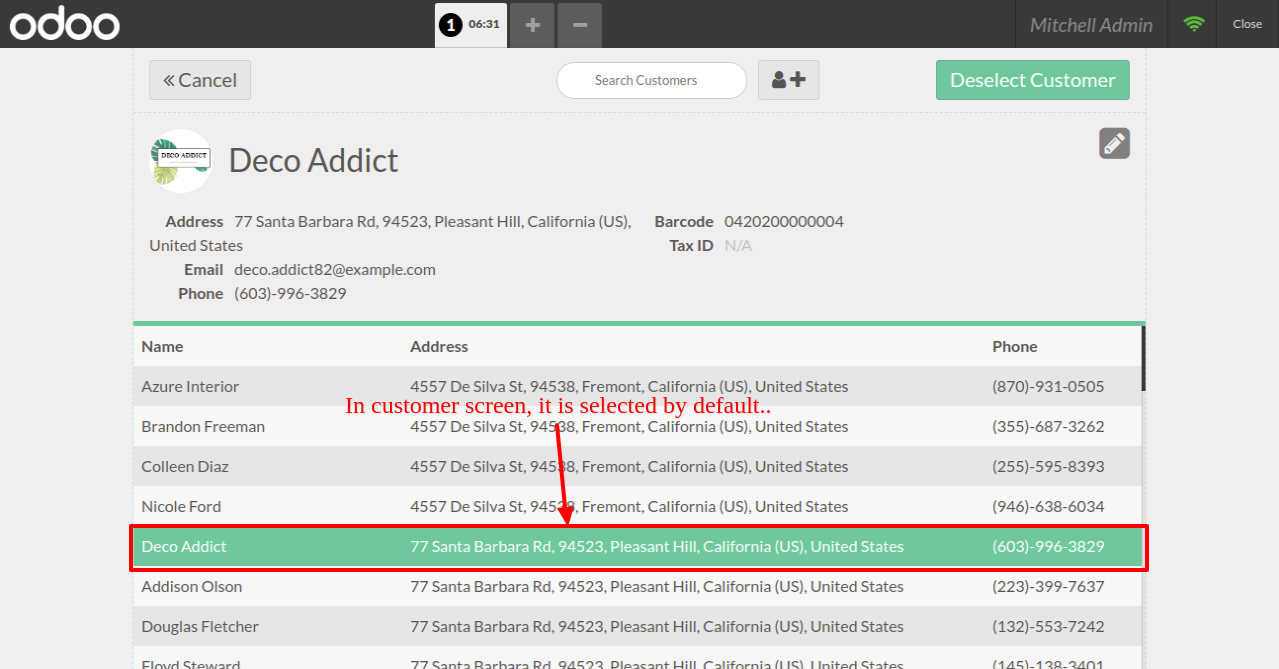Click email deco.addict82@example.com
Viewport: 1279px width, 669px height.
(x=335, y=269)
